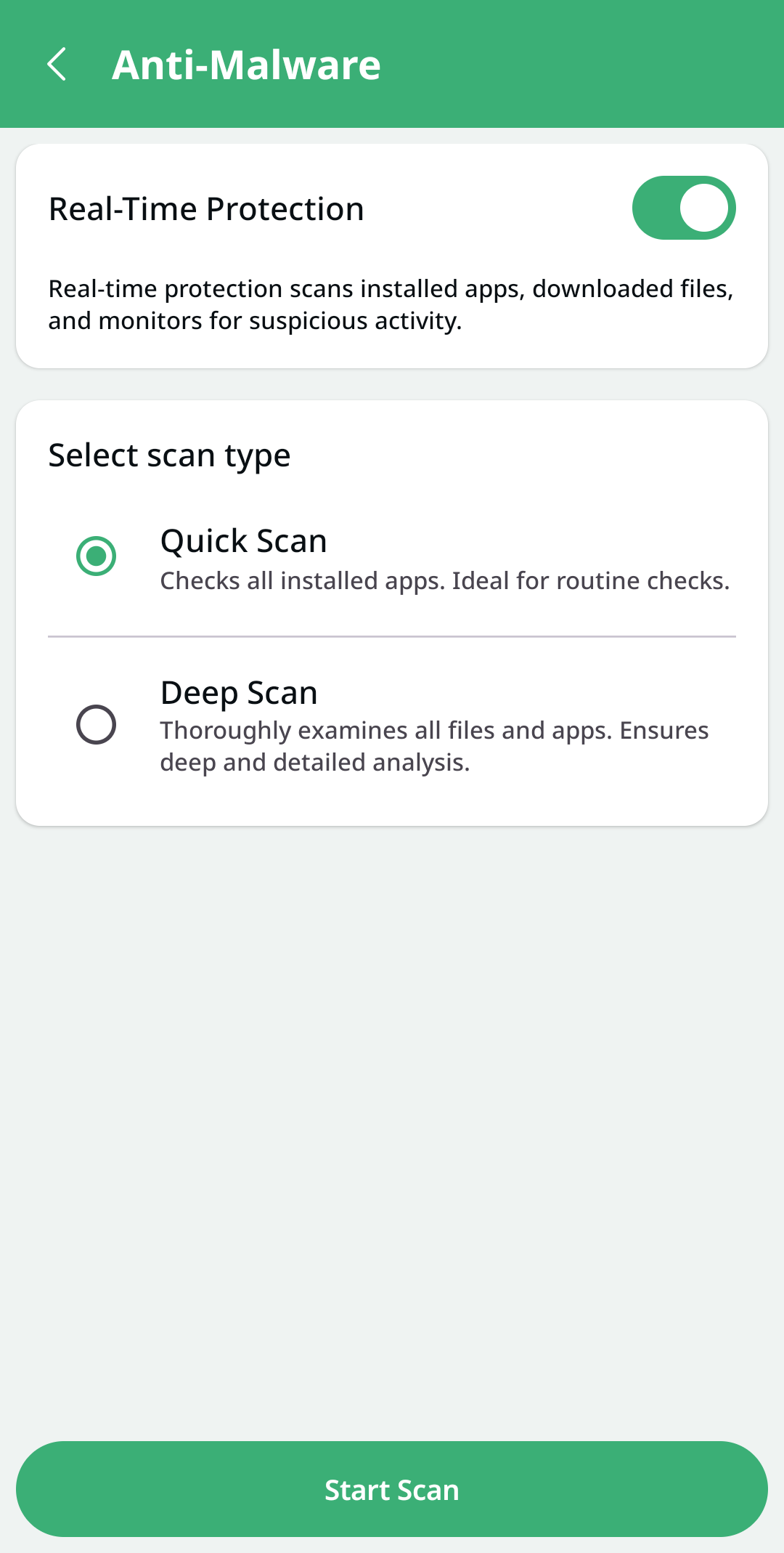Choose the Deep Scan radio button
Screen dimensions: 784x1553
tap(96, 724)
